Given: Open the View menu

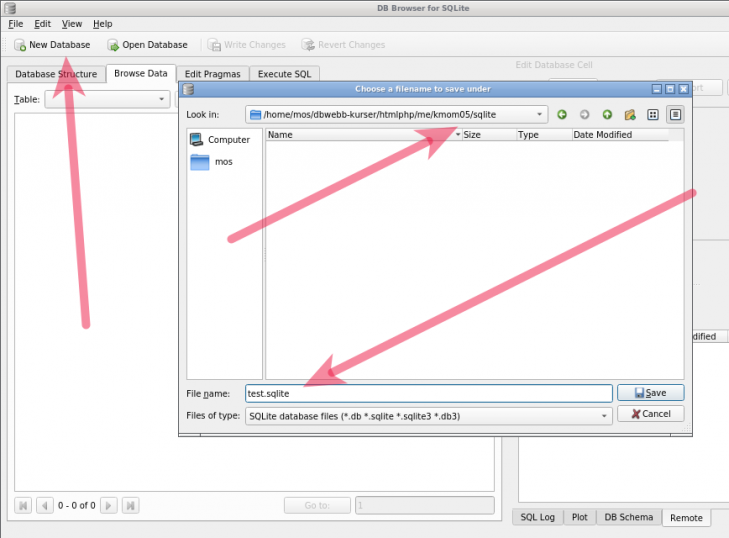Looking at the screenshot, I should pyautogui.click(x=72, y=24).
